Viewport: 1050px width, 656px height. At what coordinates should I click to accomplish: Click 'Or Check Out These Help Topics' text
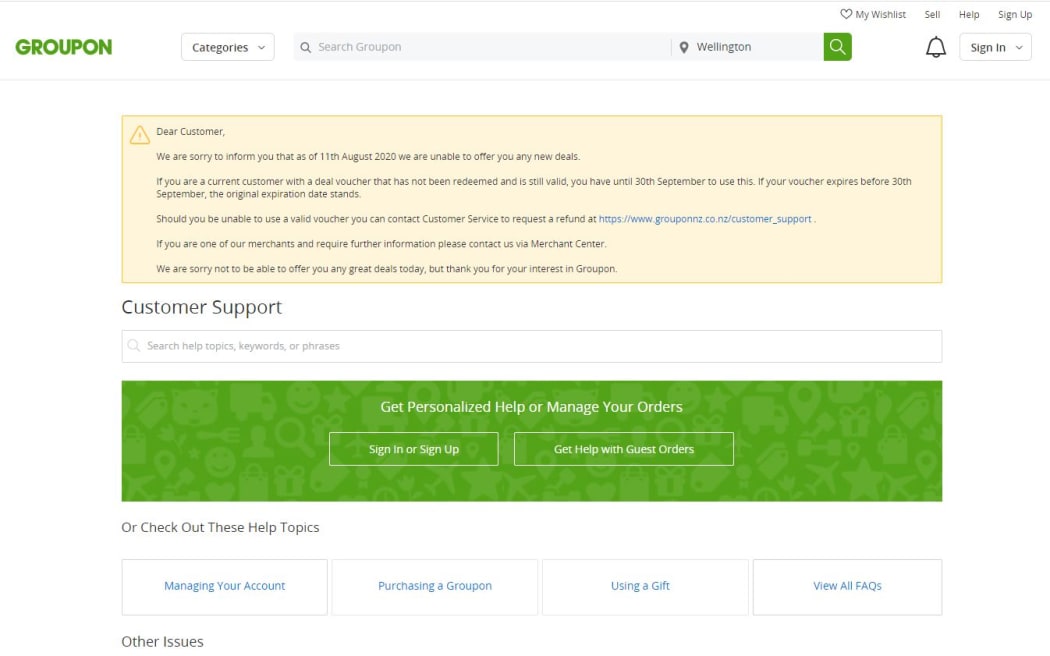coord(220,527)
